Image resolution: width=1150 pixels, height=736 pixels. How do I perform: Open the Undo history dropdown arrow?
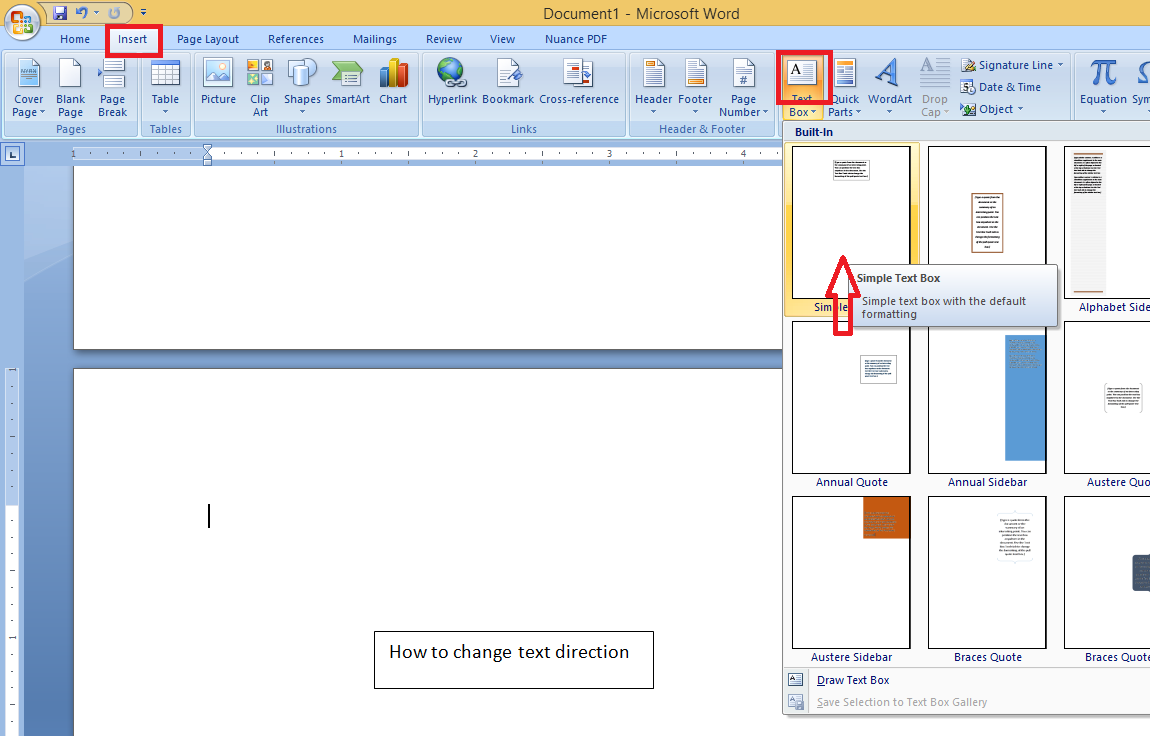96,12
